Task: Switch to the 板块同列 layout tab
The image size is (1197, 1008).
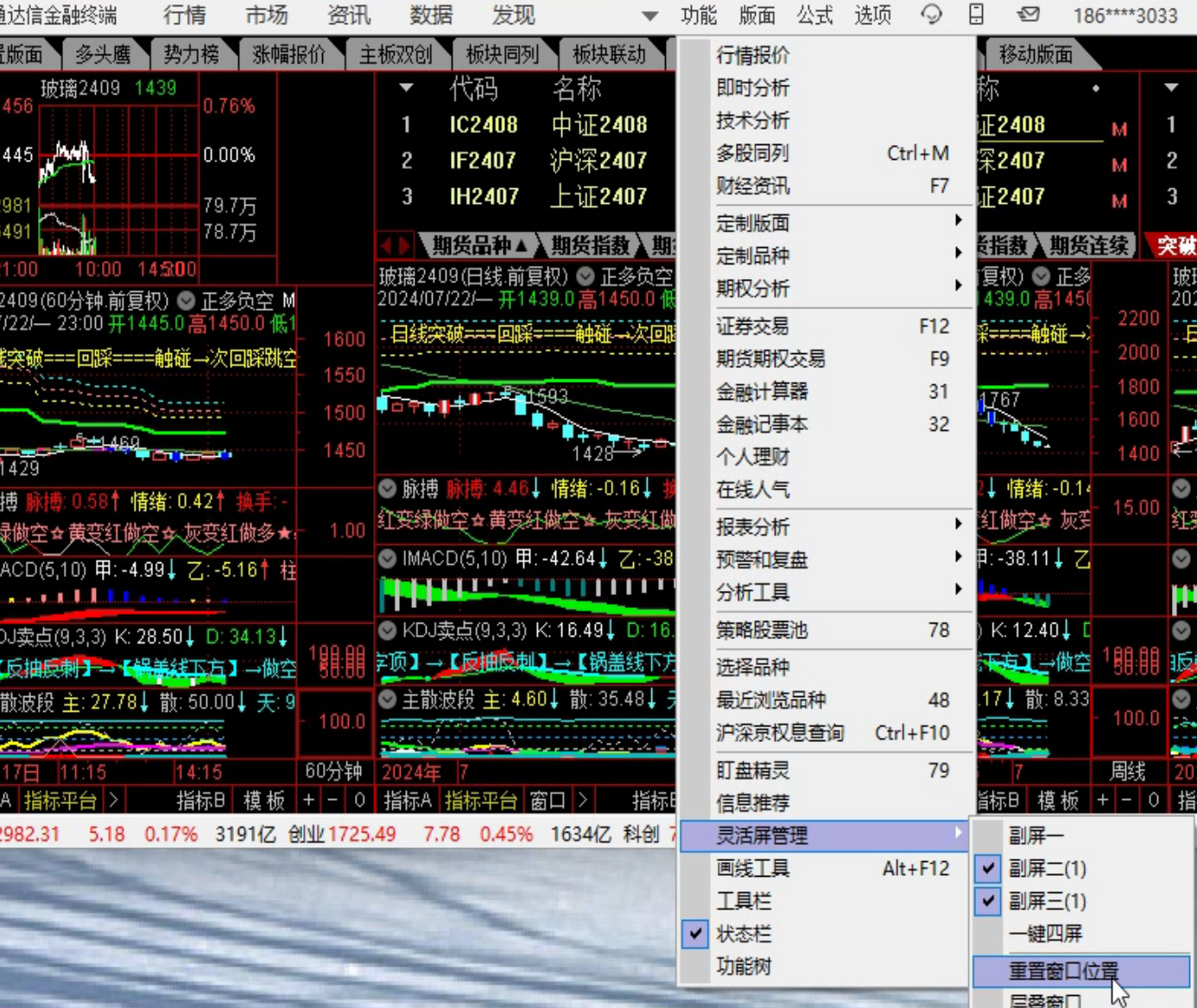Action: pyautogui.click(x=503, y=54)
